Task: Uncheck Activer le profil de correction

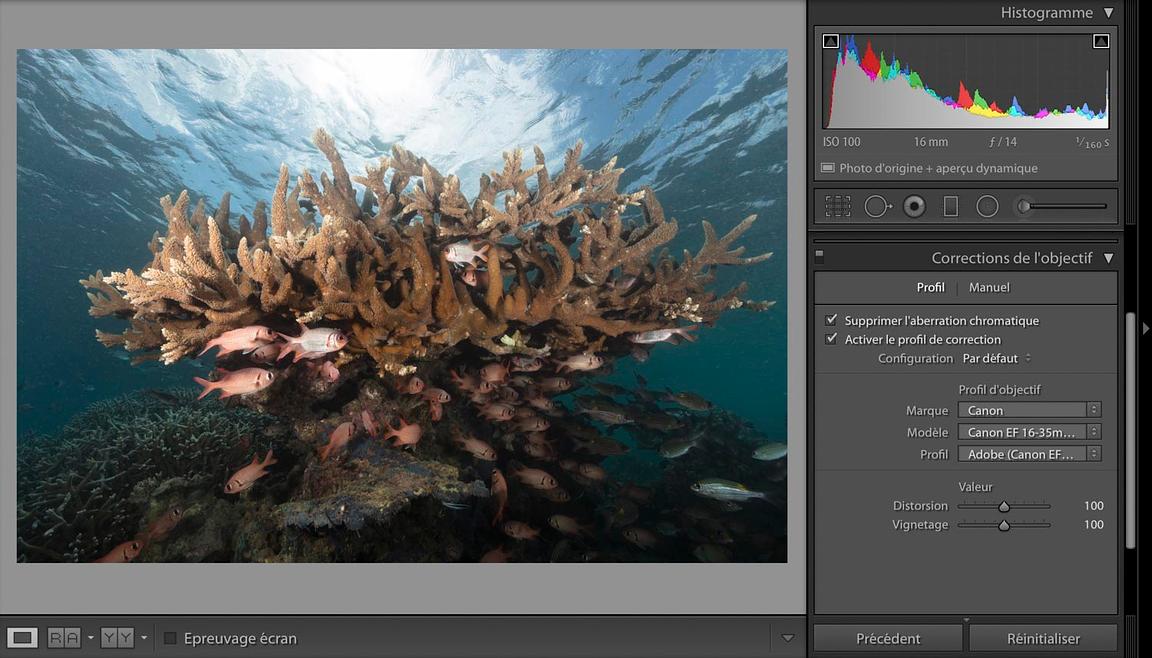Action: coord(831,339)
